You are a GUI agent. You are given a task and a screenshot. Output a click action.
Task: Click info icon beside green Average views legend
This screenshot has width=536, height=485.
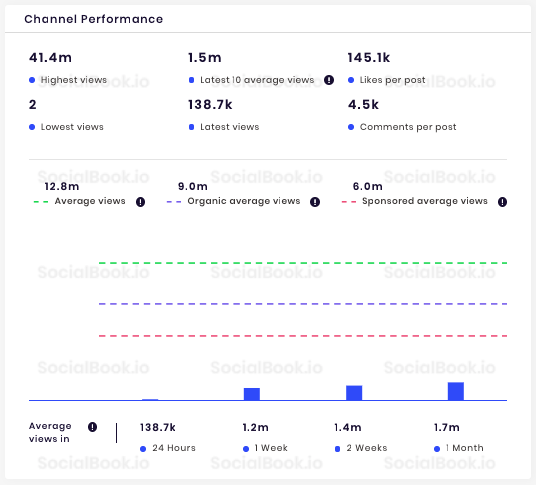[140, 202]
